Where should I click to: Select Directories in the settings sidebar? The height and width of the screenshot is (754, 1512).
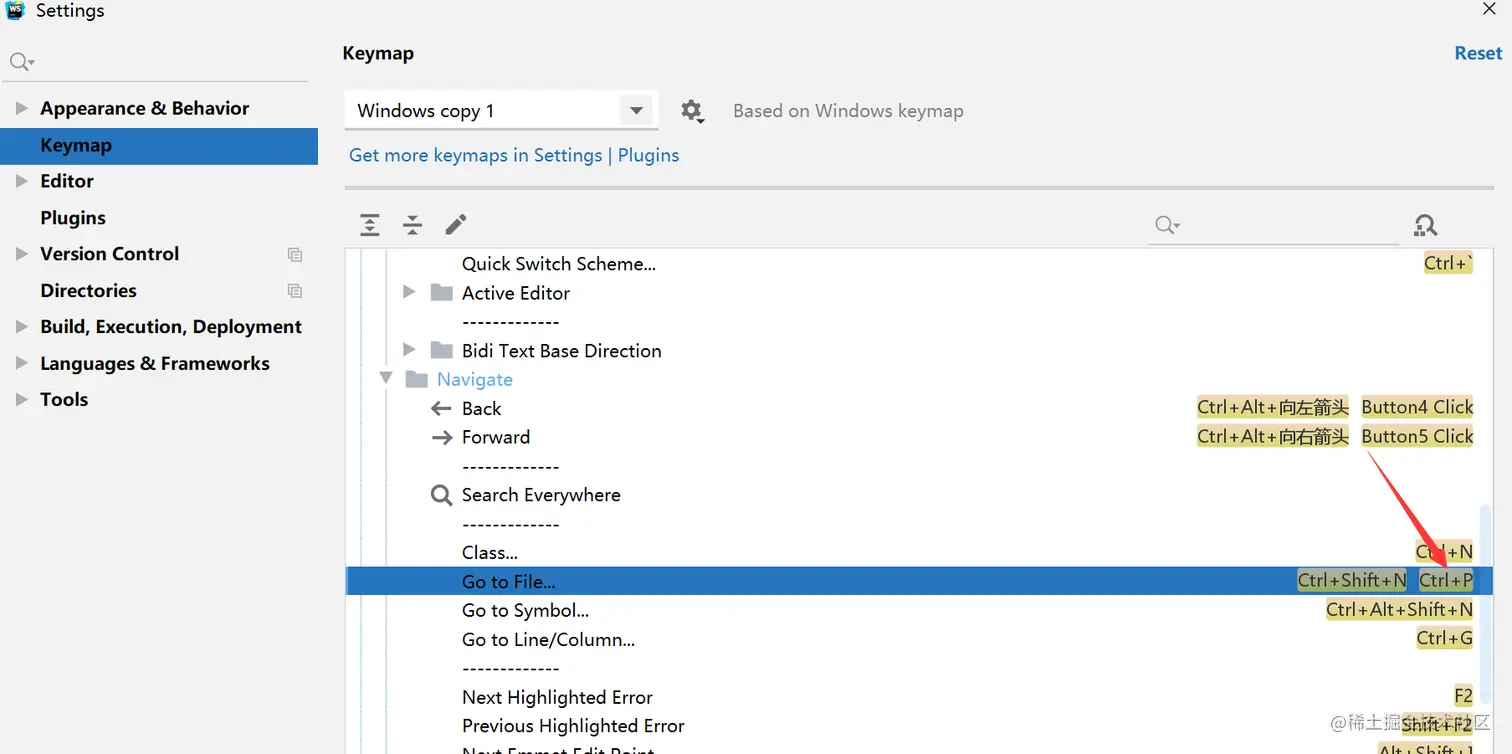coord(88,291)
